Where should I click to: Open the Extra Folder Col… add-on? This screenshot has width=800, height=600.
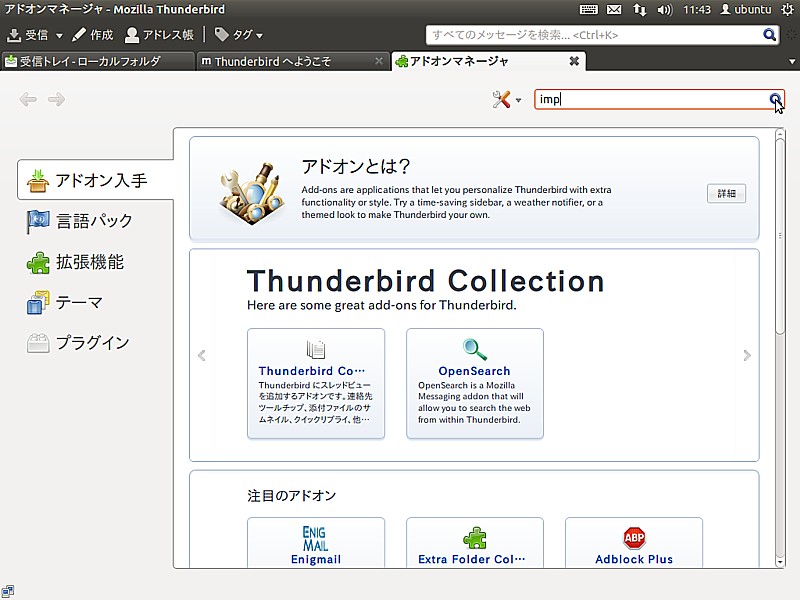click(x=474, y=543)
